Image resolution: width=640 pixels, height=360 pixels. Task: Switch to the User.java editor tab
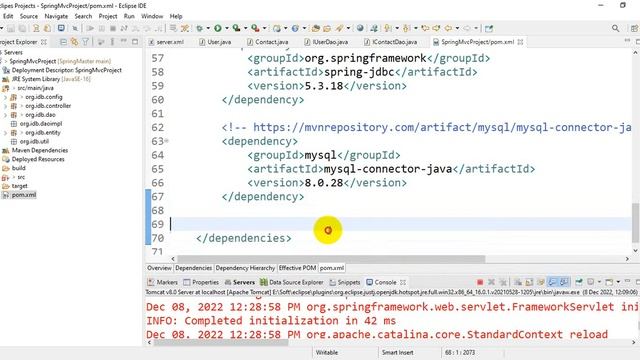(215, 42)
